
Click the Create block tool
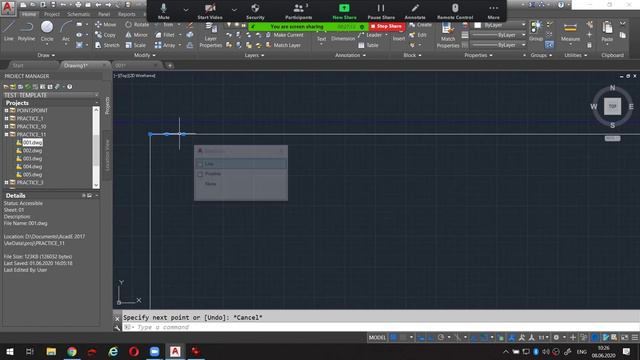(420, 25)
